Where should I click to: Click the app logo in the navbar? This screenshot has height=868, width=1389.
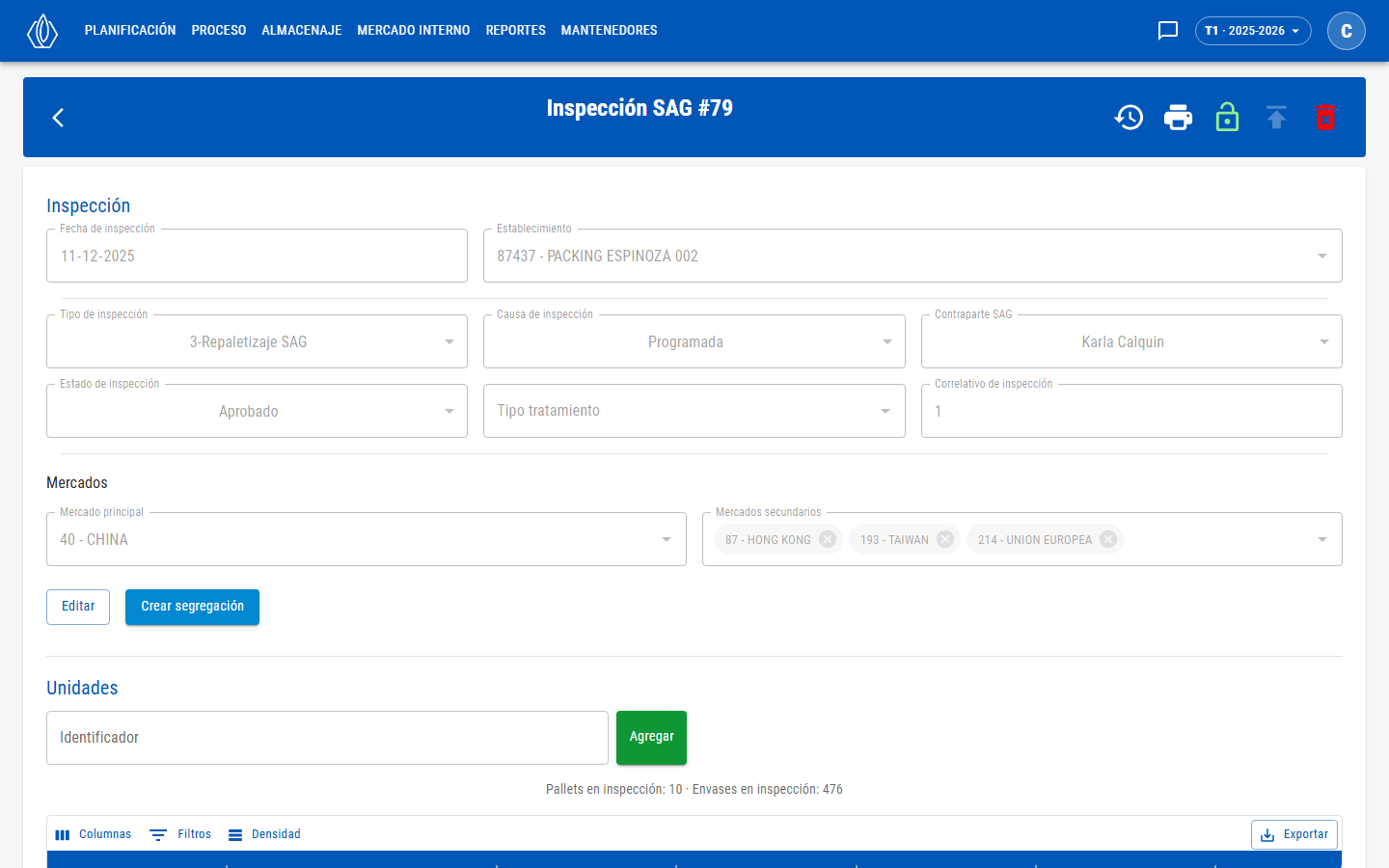[42, 31]
